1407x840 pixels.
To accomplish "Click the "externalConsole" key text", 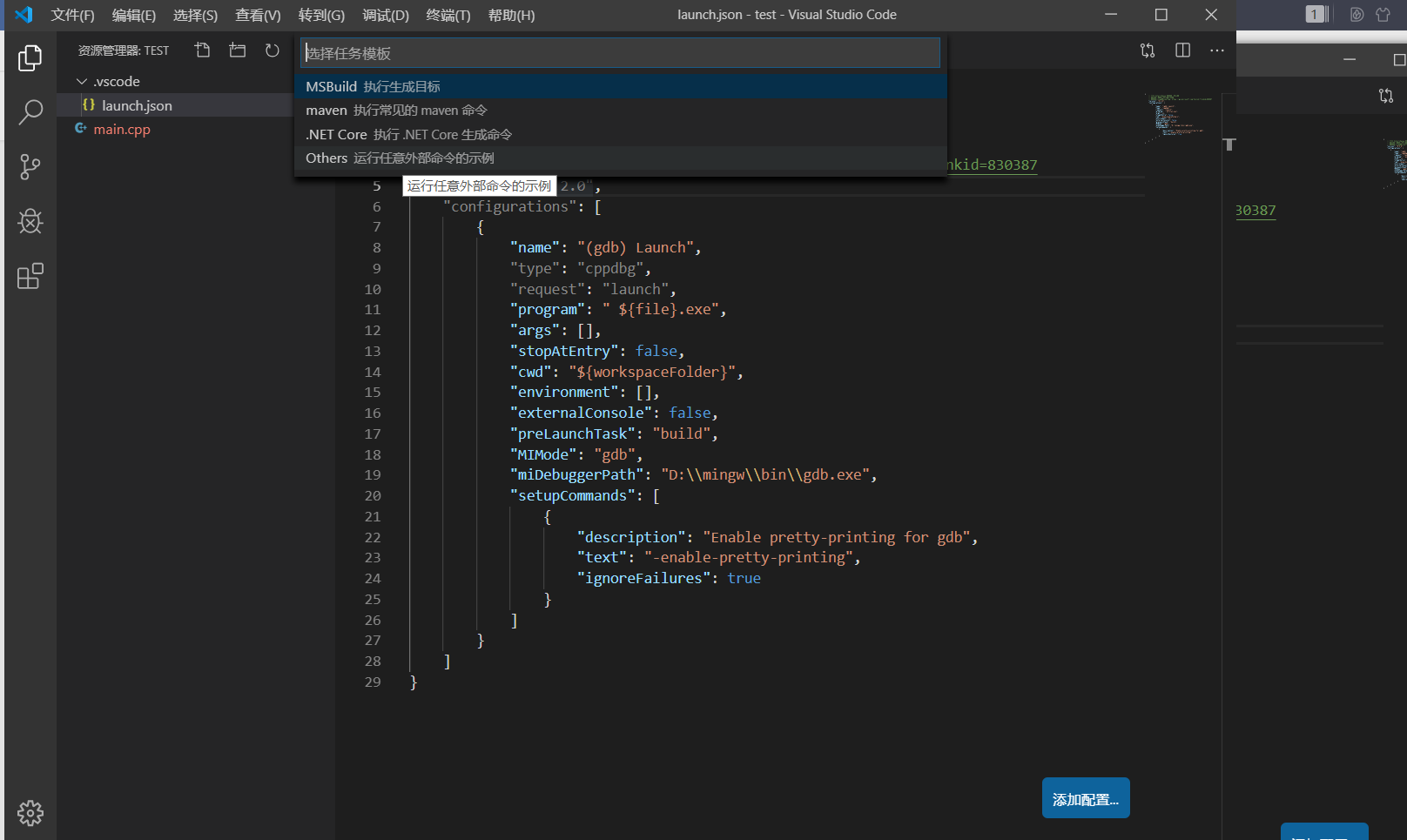I will [x=582, y=413].
